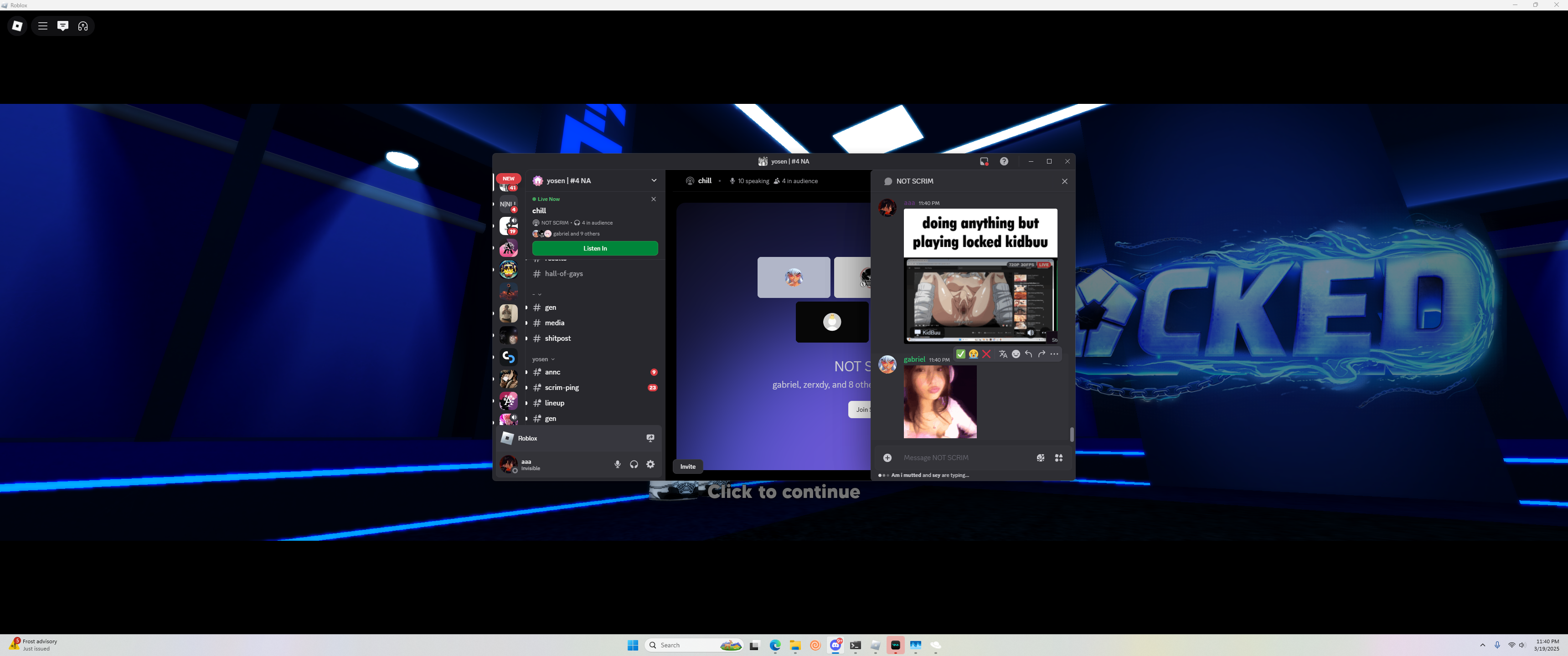Collapse the yosen channel category
This screenshot has height=656, width=1568.
point(543,359)
